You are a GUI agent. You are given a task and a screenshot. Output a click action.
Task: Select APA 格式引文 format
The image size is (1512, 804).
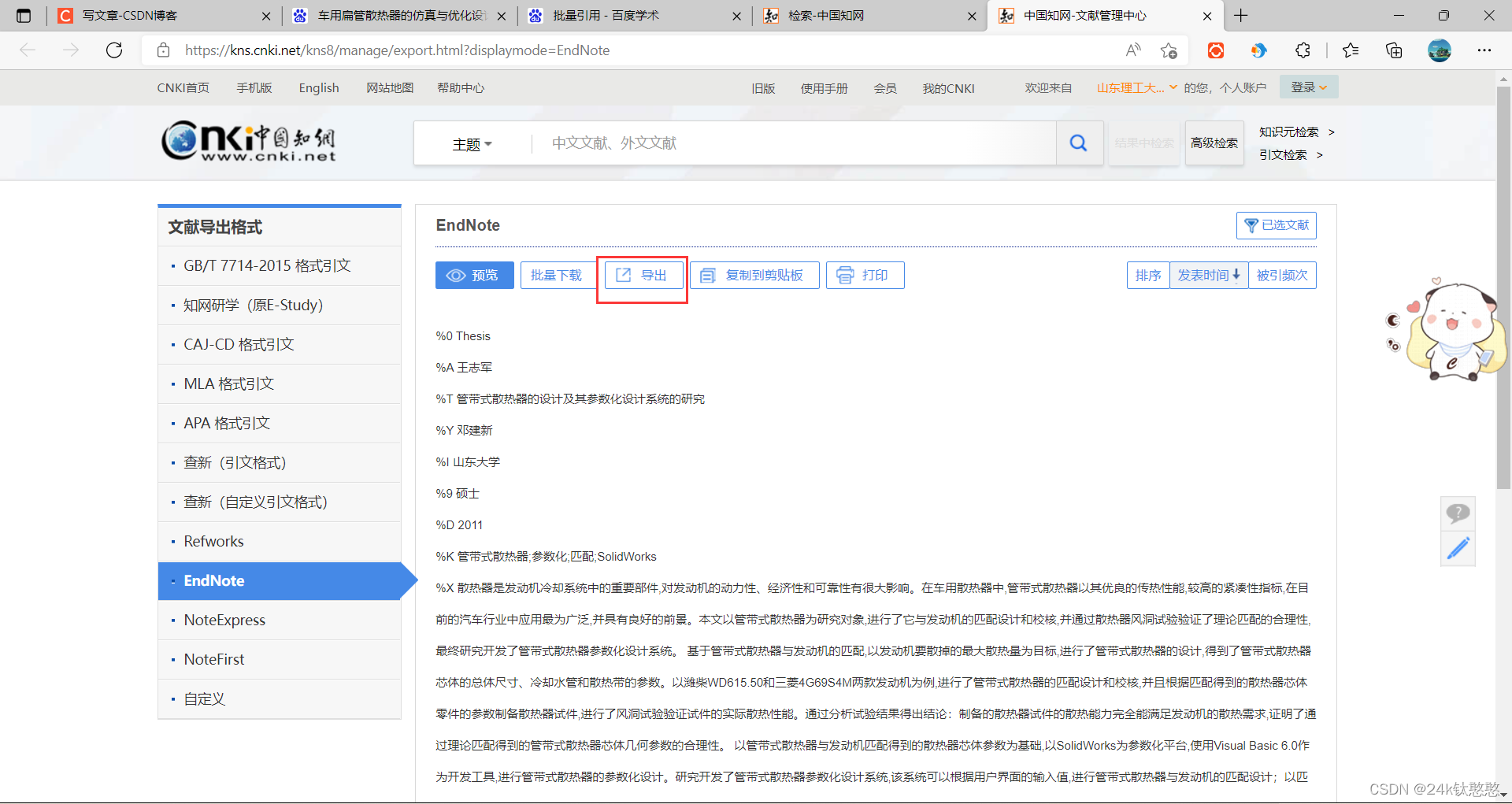click(x=280, y=423)
